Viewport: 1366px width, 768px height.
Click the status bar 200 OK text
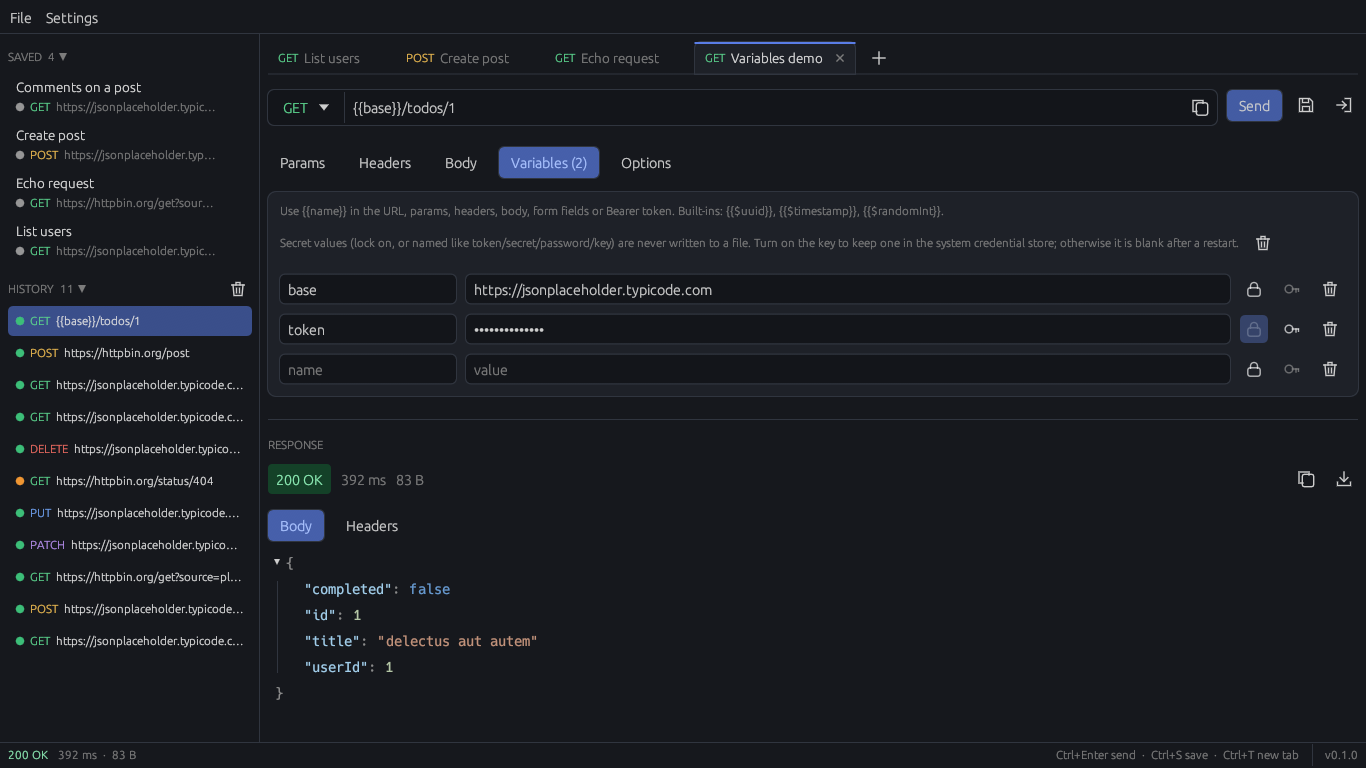pos(28,755)
